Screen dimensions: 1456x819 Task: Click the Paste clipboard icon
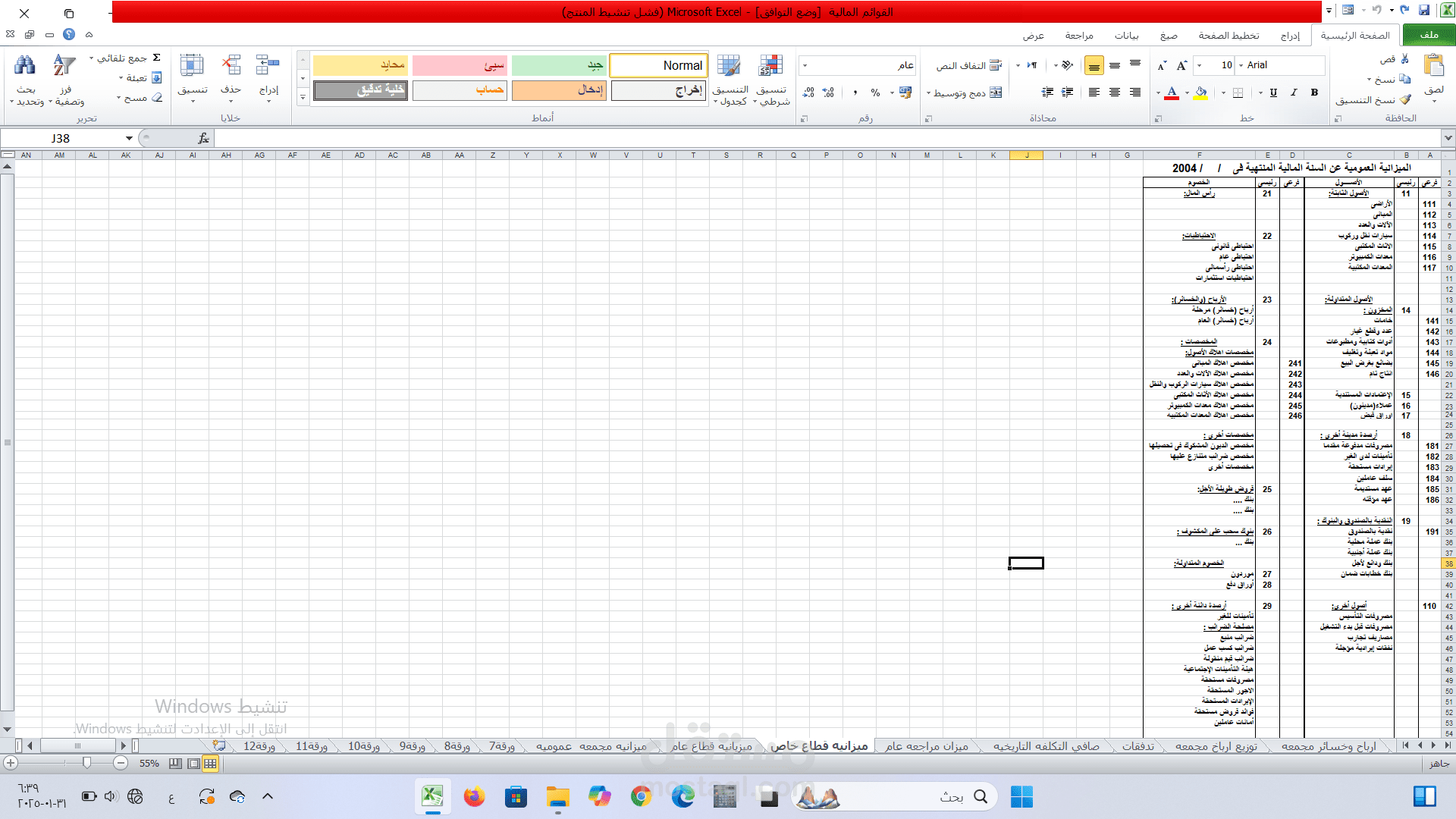[x=1433, y=67]
